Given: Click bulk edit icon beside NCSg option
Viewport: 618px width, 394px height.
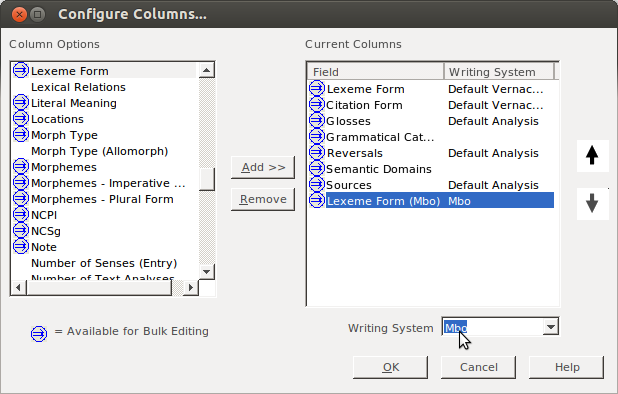Looking at the screenshot, I should (20, 230).
